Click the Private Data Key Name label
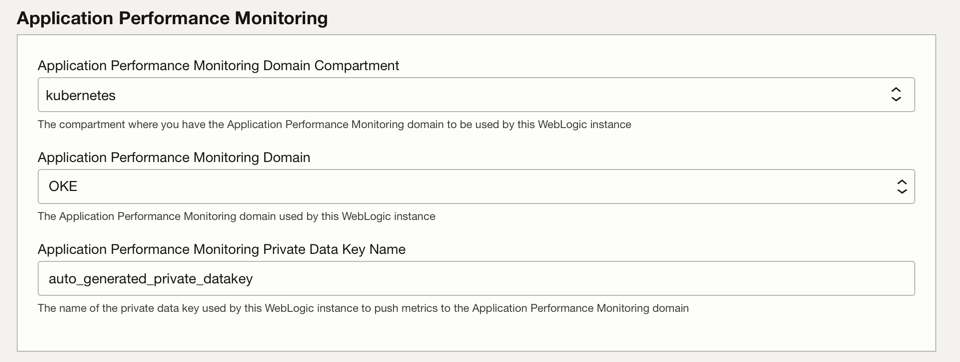This screenshot has width=960, height=362. pyautogui.click(x=222, y=249)
